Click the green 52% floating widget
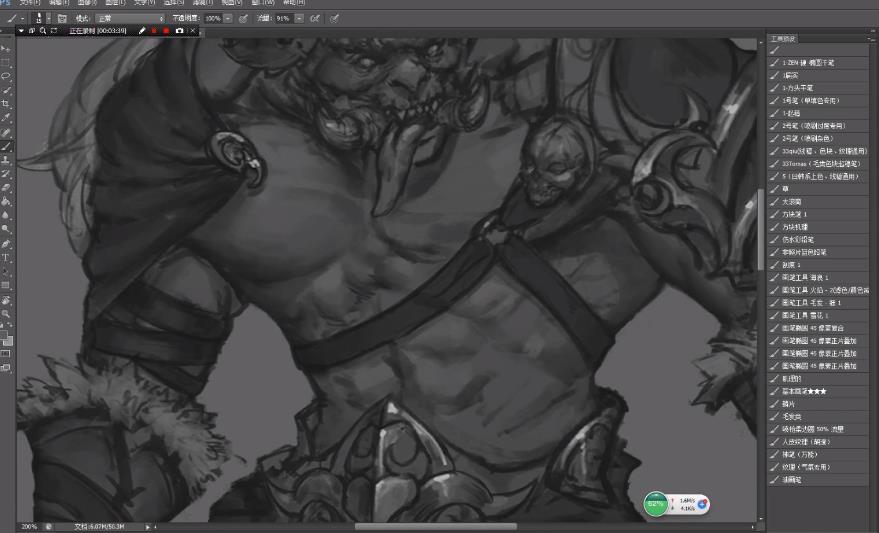The width and height of the screenshot is (879, 533). (x=656, y=504)
